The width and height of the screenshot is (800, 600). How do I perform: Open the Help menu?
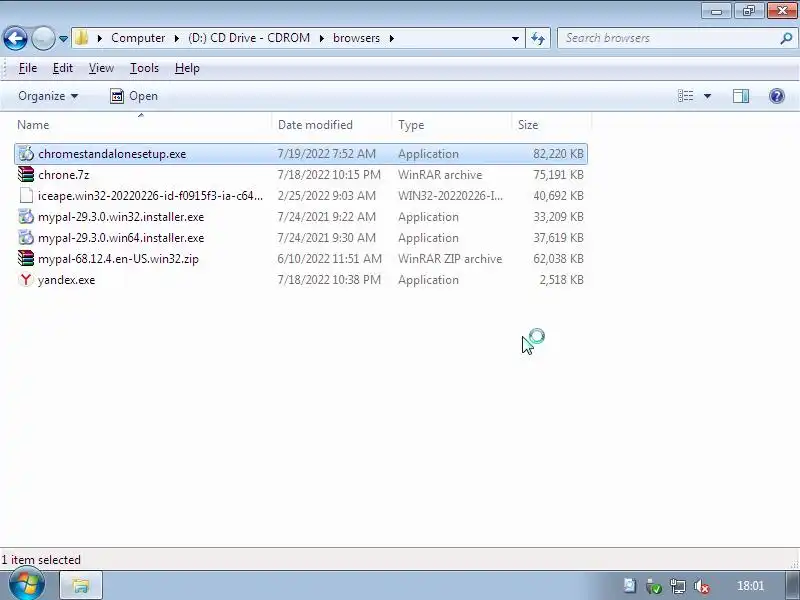tap(187, 68)
